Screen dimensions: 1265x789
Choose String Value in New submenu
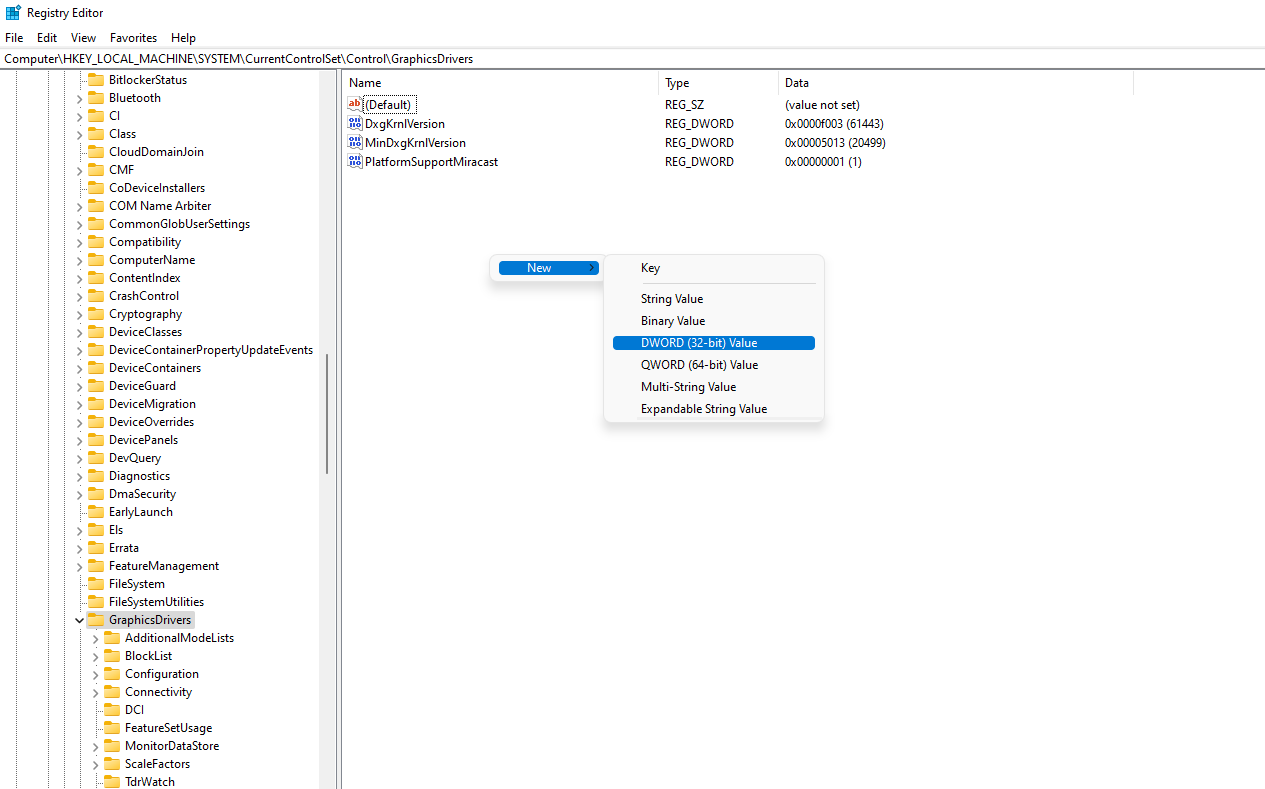click(714, 299)
